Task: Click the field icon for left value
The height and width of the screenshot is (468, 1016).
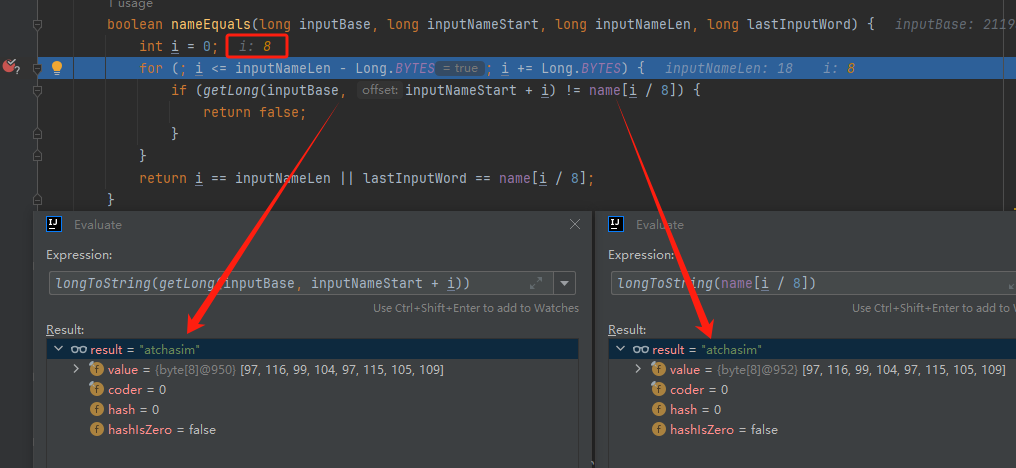Action: [x=97, y=369]
